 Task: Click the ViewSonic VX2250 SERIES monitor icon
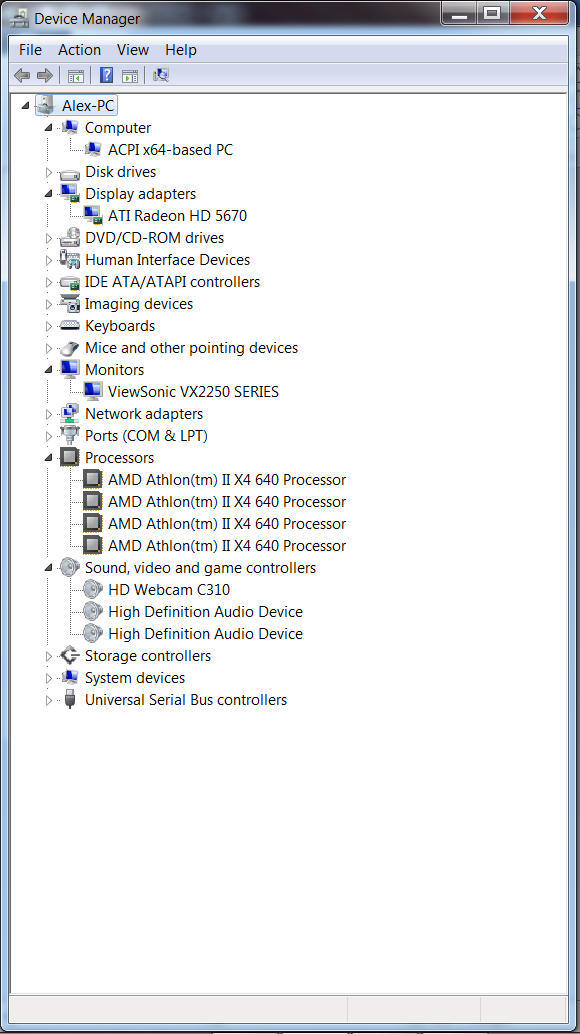93,392
